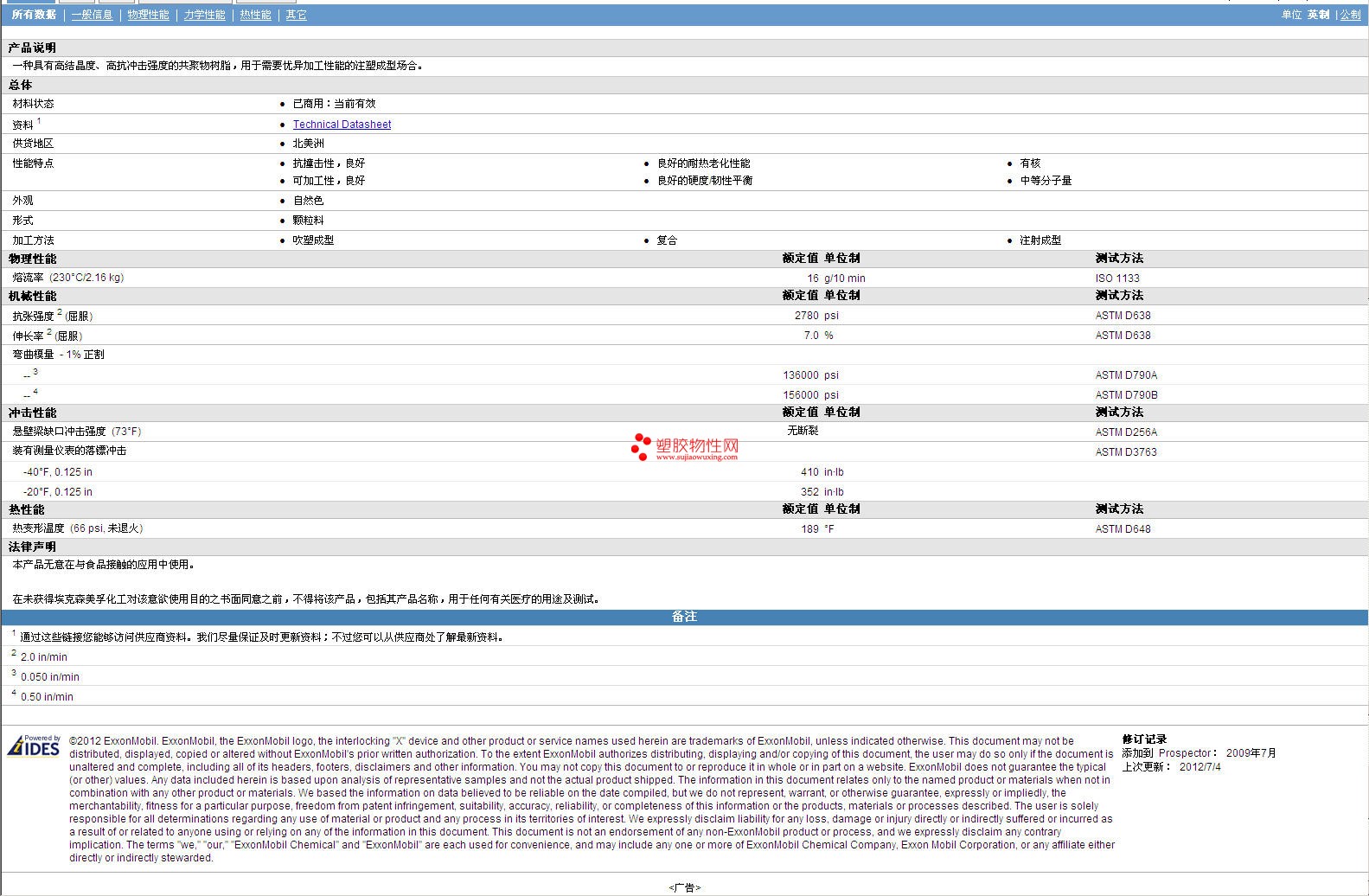Click the 北美洲 supply region entry
This screenshot has width=1369, height=896.
308,144
